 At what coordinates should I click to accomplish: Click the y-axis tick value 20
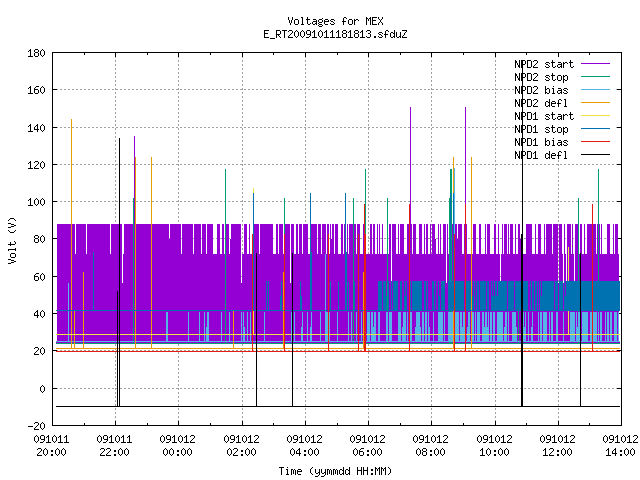[40, 351]
